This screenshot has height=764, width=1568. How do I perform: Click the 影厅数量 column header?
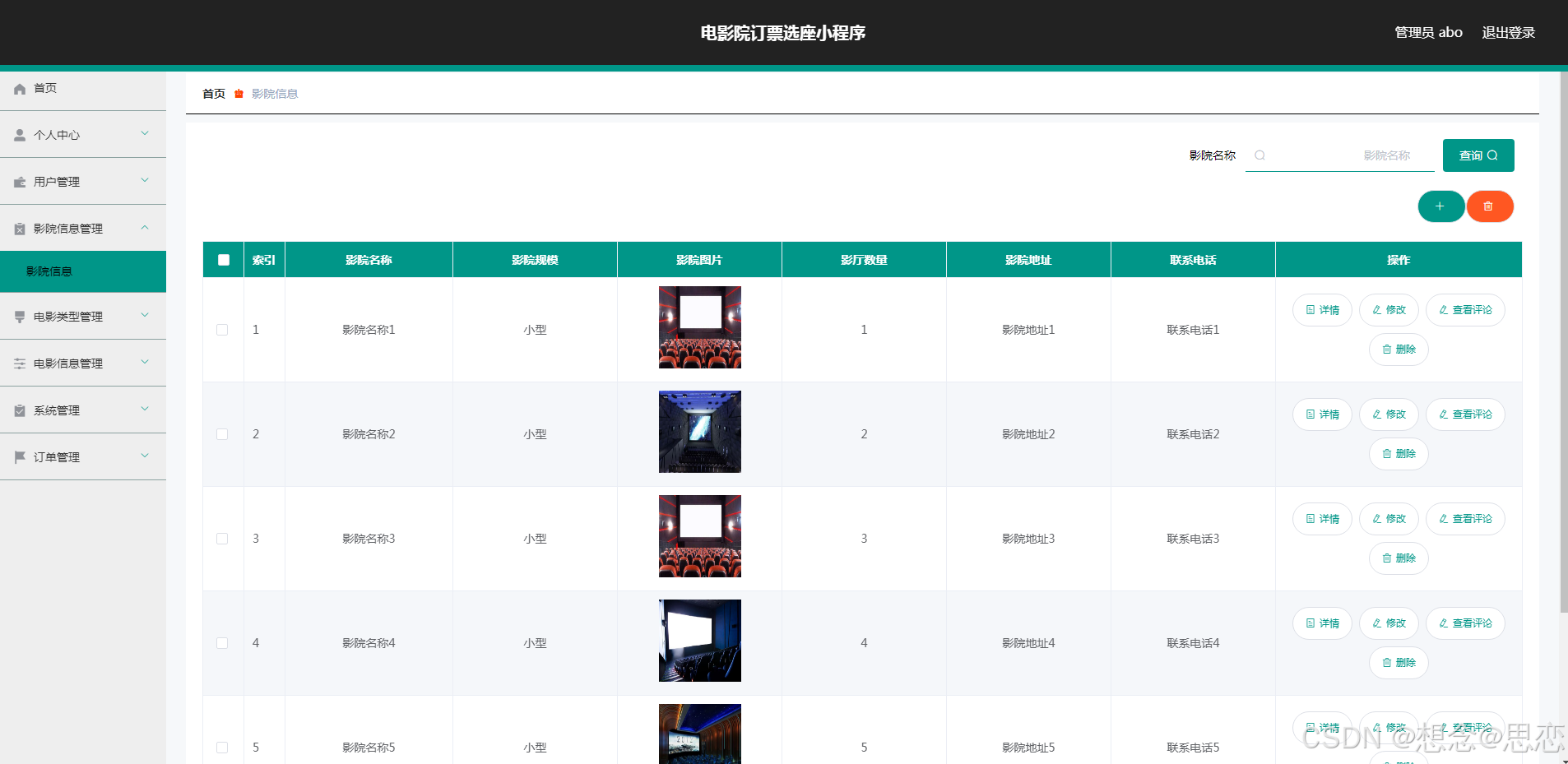(864, 260)
